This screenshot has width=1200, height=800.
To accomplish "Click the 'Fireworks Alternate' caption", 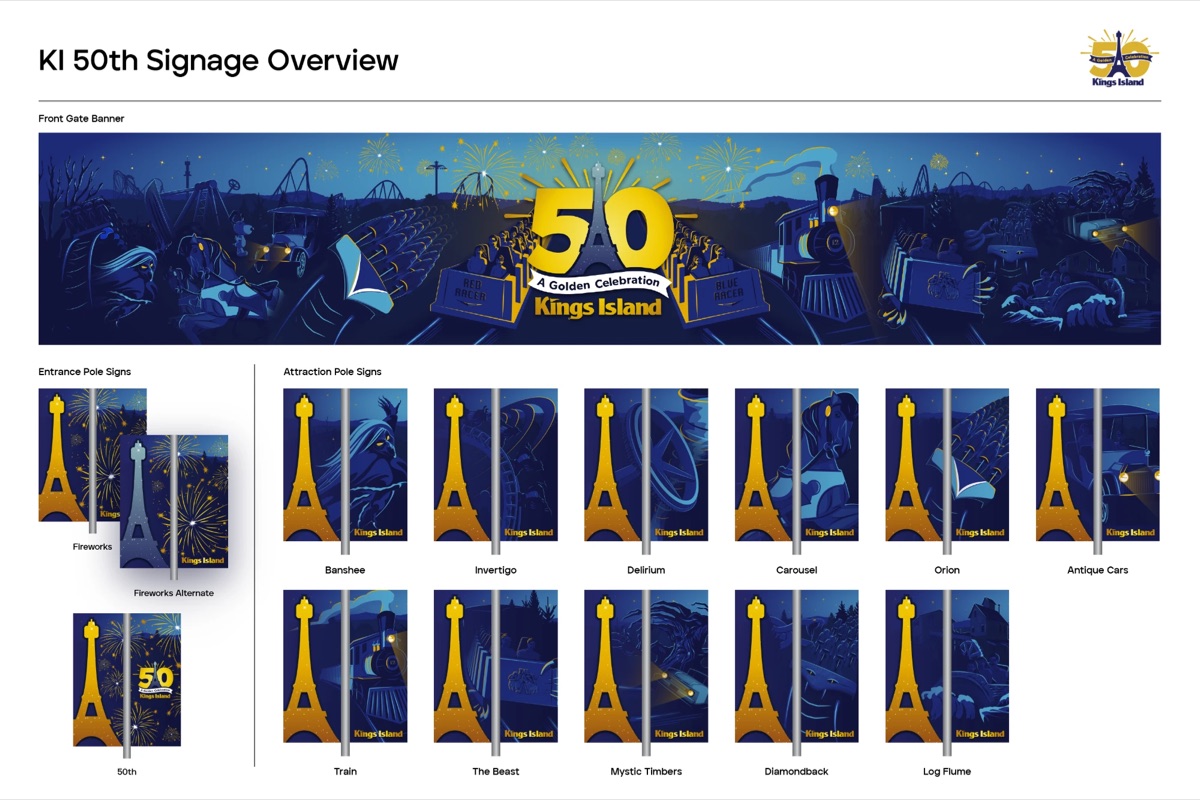I will tap(174, 593).
